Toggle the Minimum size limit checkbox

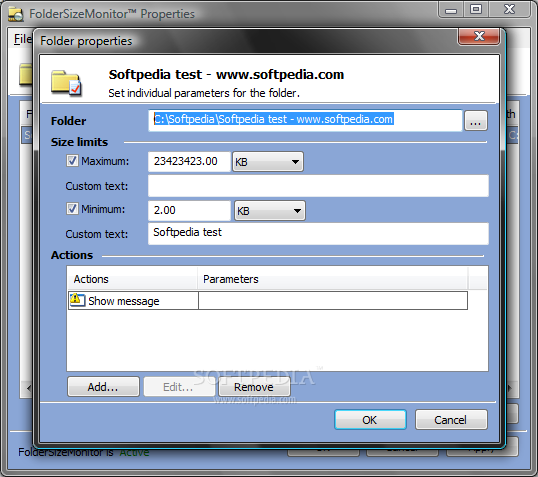pyautogui.click(x=72, y=209)
